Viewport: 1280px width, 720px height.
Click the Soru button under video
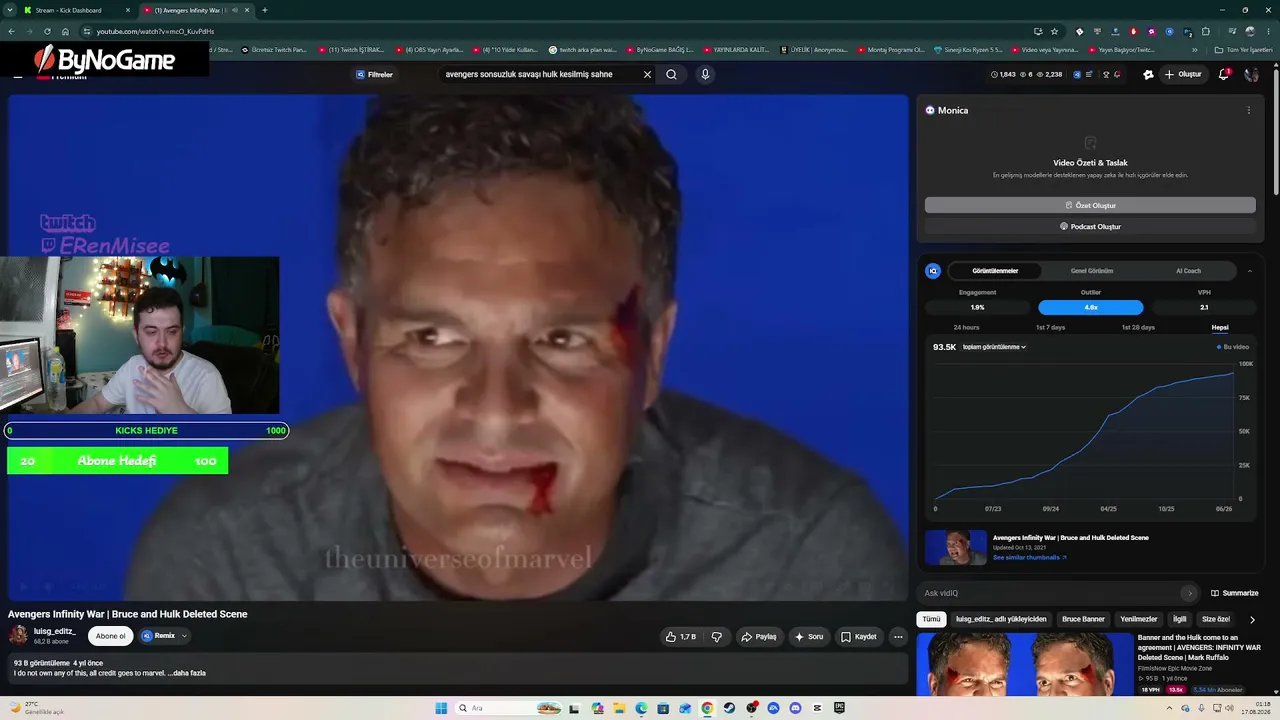809,636
